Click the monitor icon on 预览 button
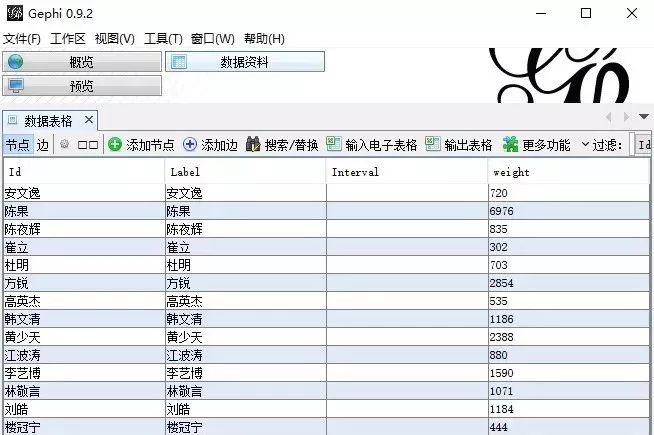Image resolution: width=654 pixels, height=435 pixels. (x=16, y=86)
